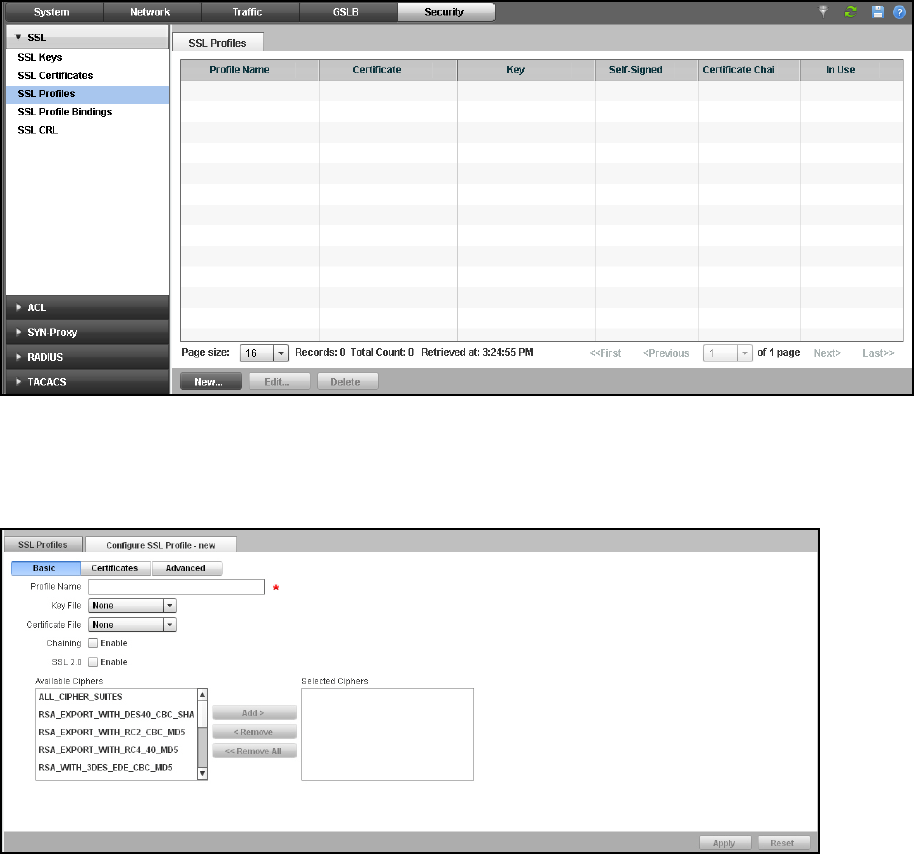Viewport: 914px width, 854px height.
Task: Select SSL Profiles in sidebar
Action: pos(87,94)
